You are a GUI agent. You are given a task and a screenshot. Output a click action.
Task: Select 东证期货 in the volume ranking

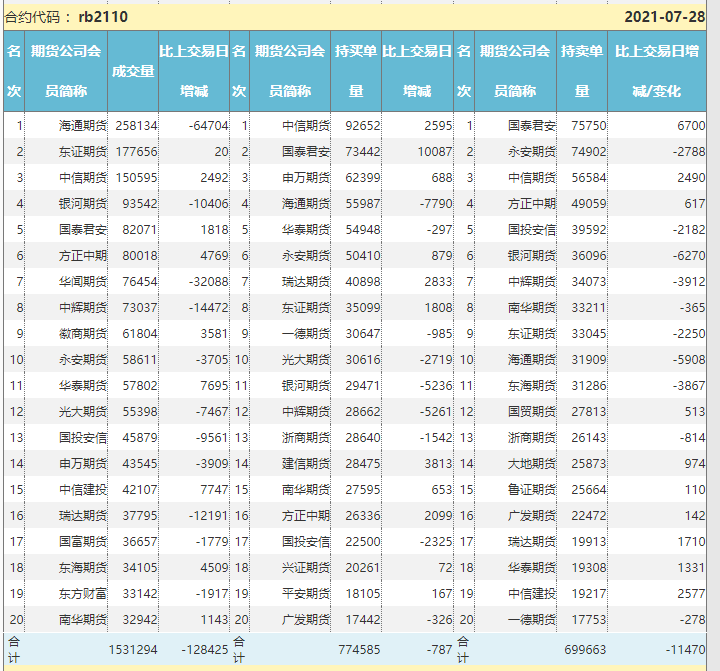click(x=83, y=152)
